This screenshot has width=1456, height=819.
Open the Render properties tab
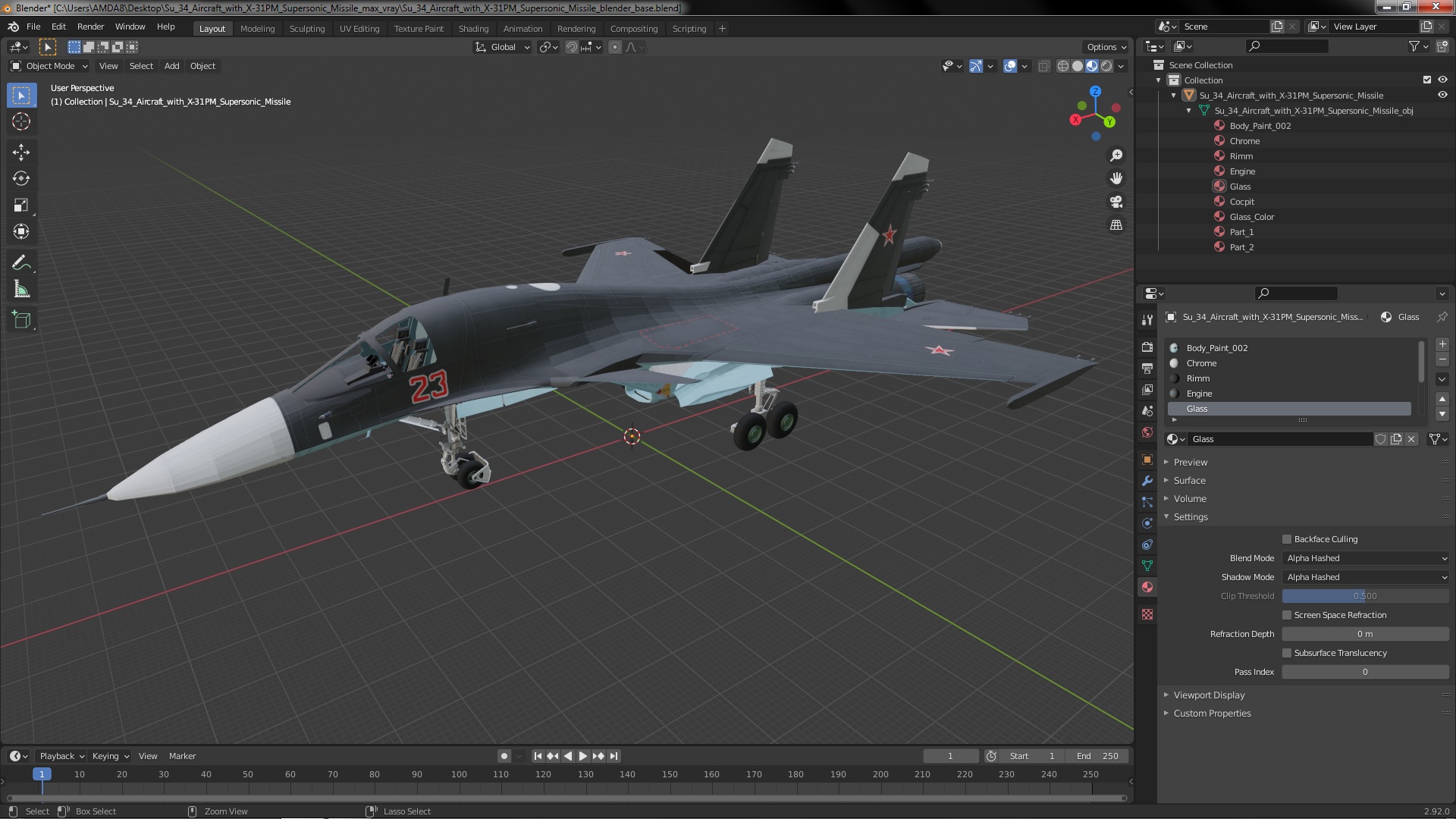tap(1147, 347)
